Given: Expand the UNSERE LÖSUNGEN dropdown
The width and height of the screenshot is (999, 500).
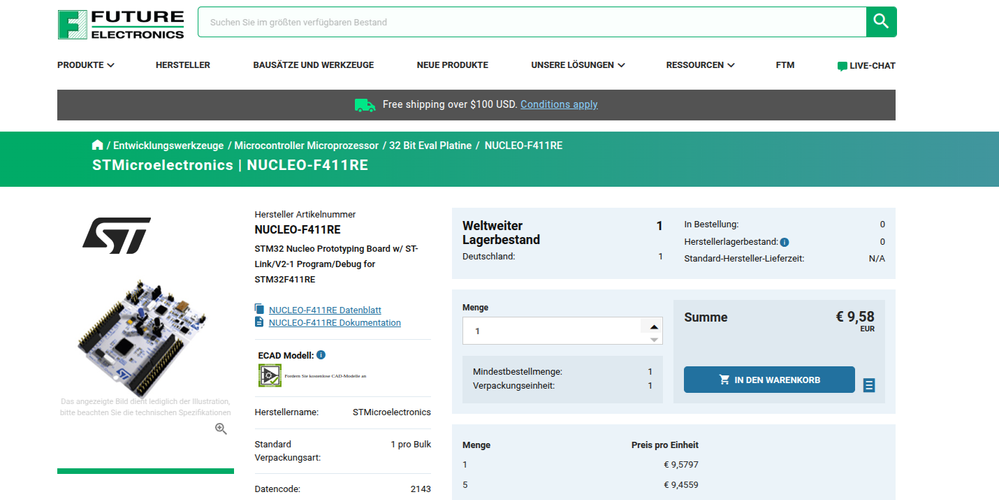Looking at the screenshot, I should (x=578, y=65).
